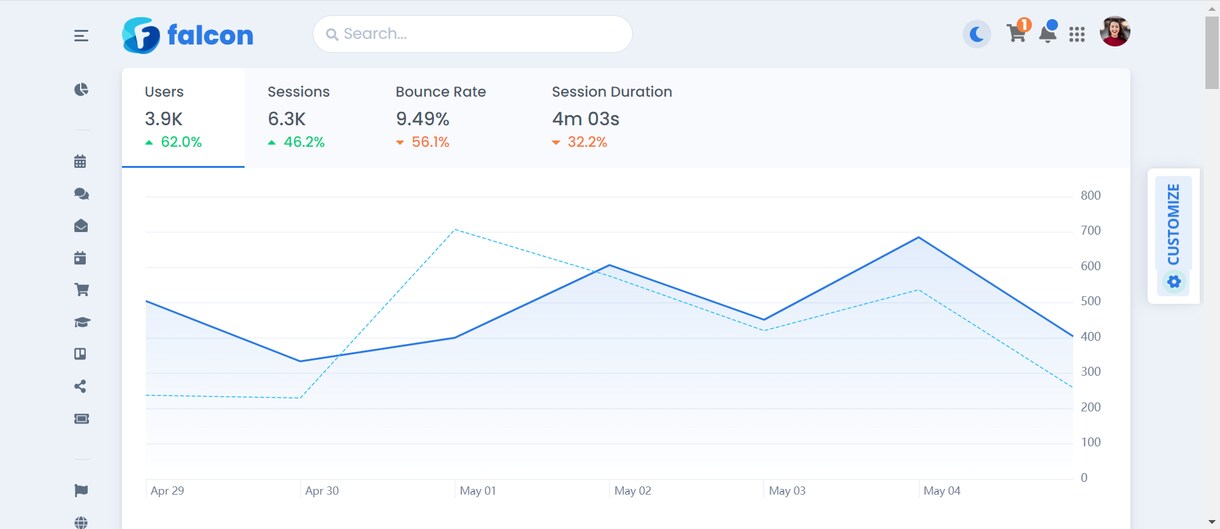Click the page vertical scrollbar
The width and height of the screenshot is (1220, 529).
tap(1211, 53)
